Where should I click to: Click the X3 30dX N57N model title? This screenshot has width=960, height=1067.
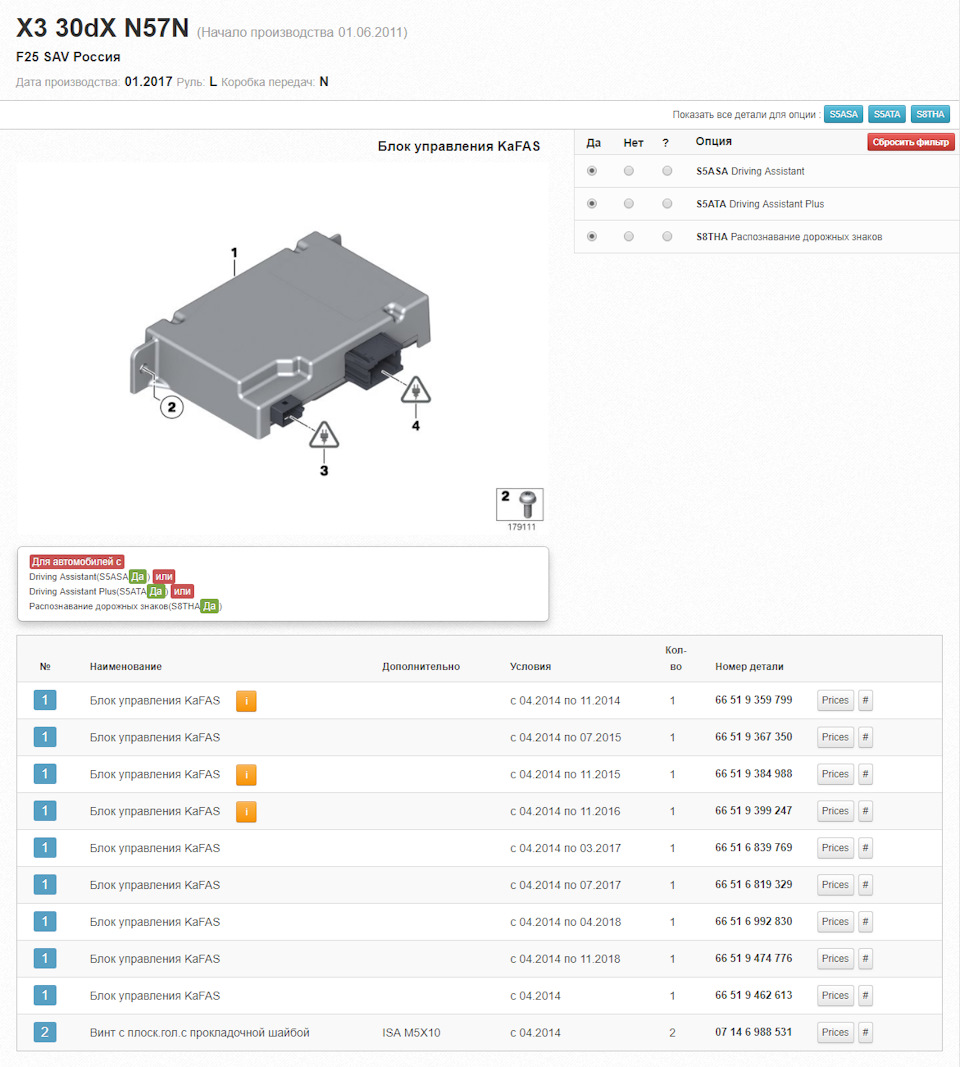(x=102, y=28)
